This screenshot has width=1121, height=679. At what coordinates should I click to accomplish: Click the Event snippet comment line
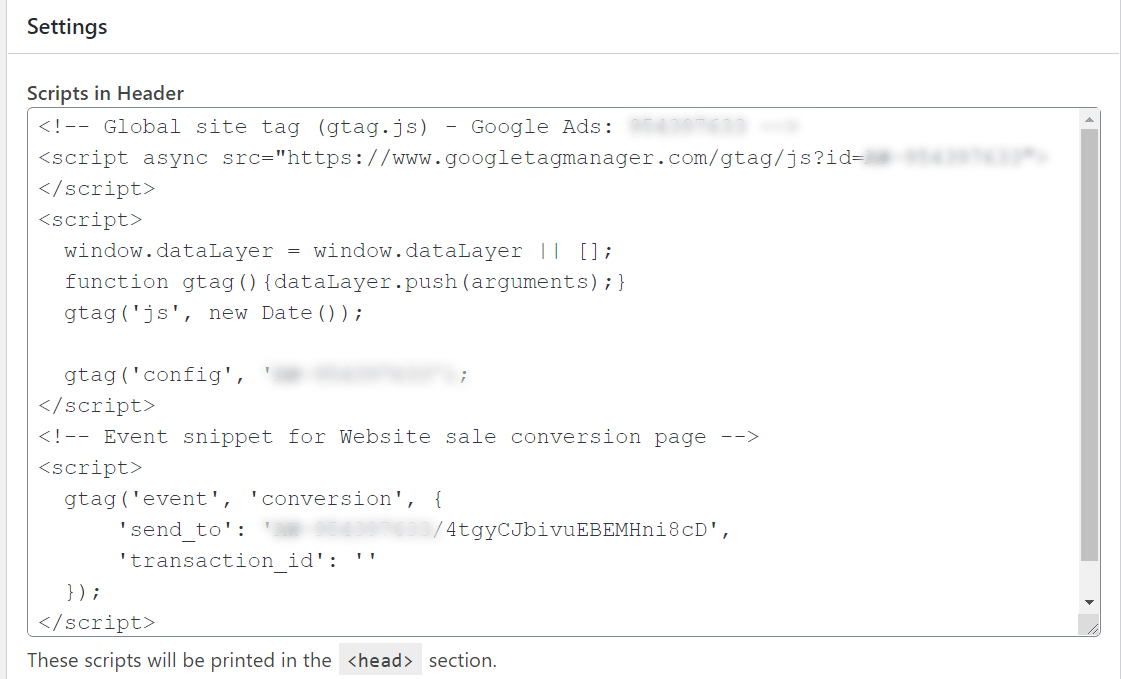(x=398, y=437)
